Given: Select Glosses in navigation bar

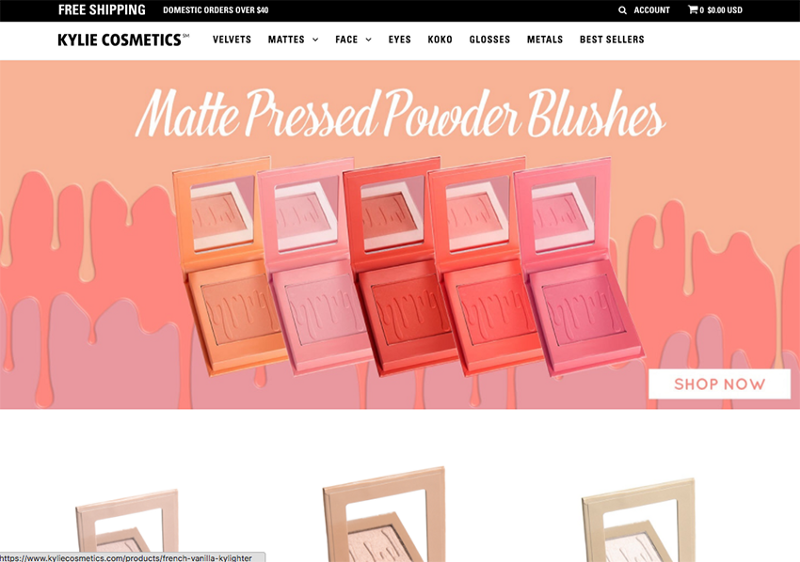Looking at the screenshot, I should point(489,39).
